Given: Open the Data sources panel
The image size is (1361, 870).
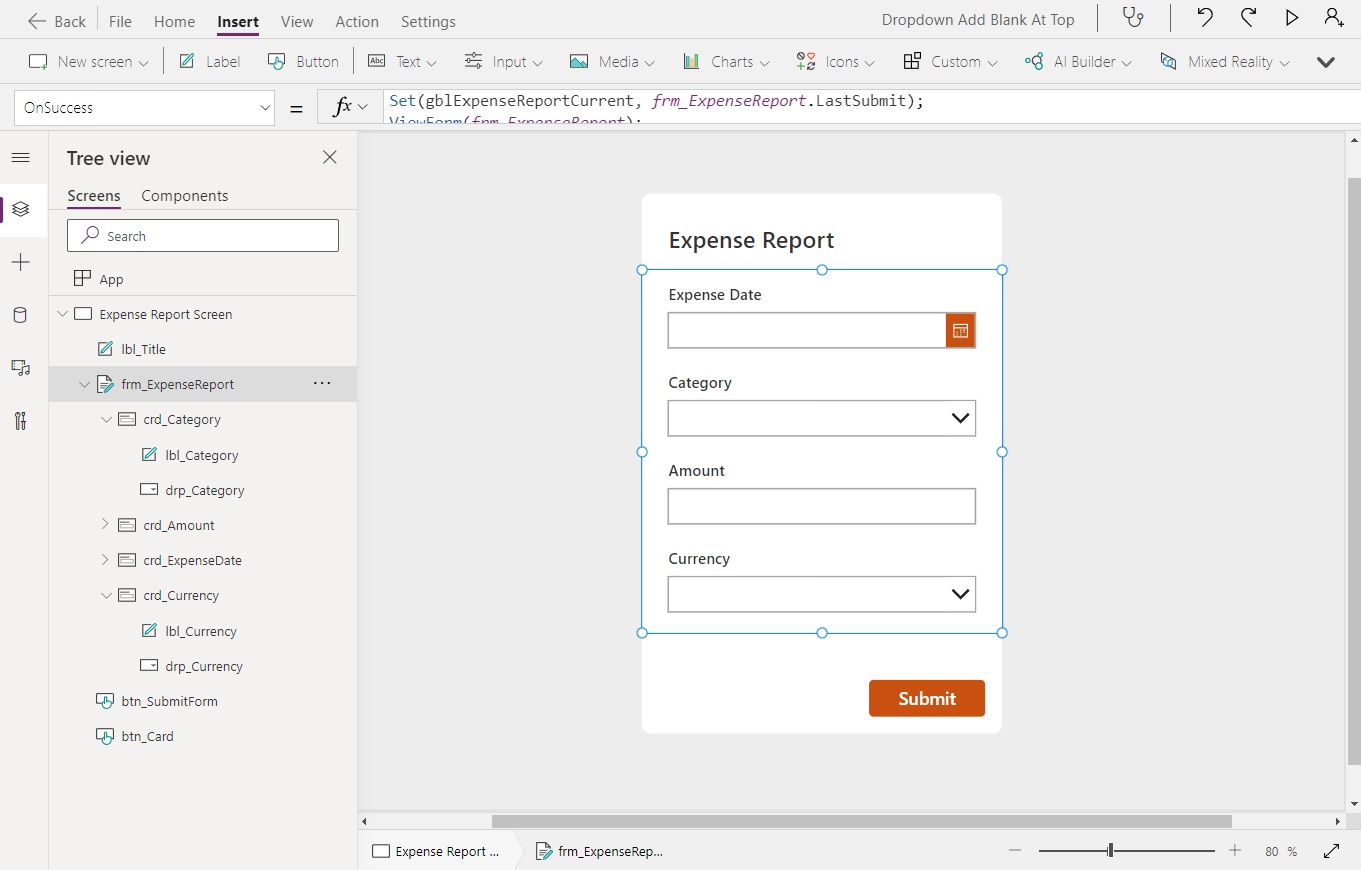Looking at the screenshot, I should [x=21, y=315].
